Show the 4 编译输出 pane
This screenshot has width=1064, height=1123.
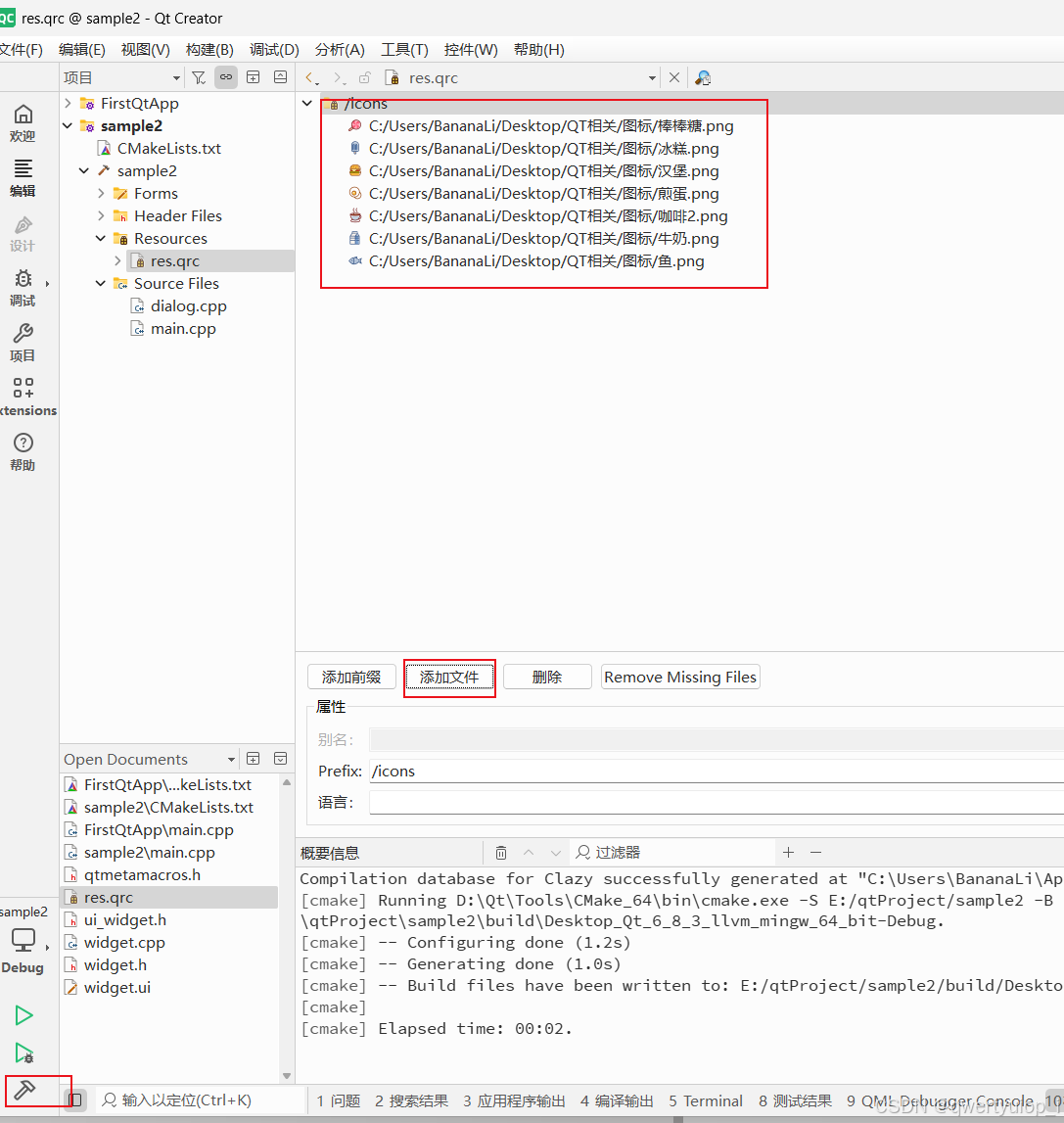(617, 1100)
